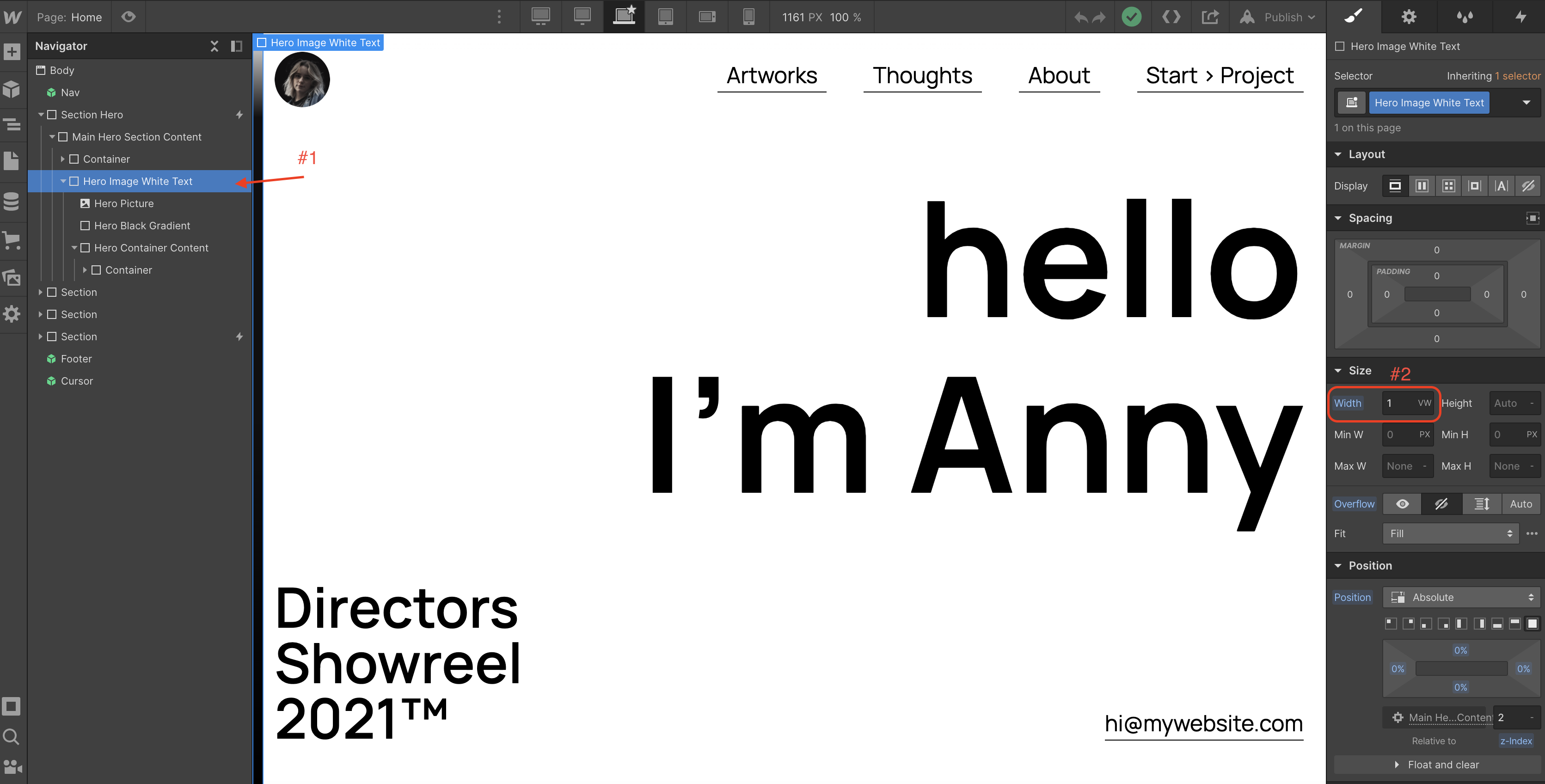The image size is (1545, 784).
Task: Select the tablet breakpoint
Action: (x=666, y=16)
